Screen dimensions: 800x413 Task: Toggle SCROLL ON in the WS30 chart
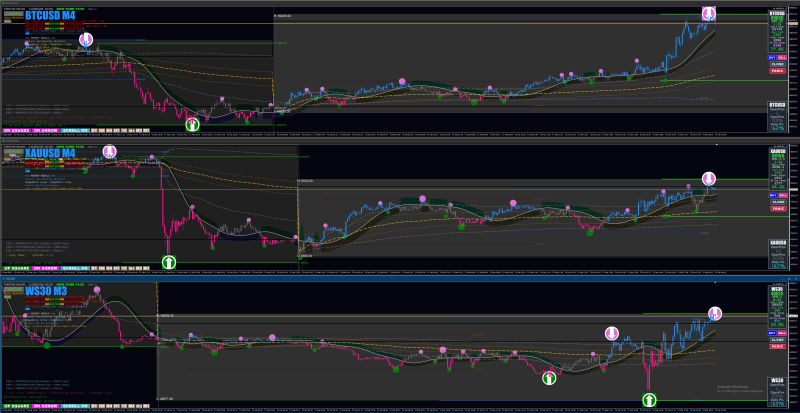pyautogui.click(x=75, y=406)
